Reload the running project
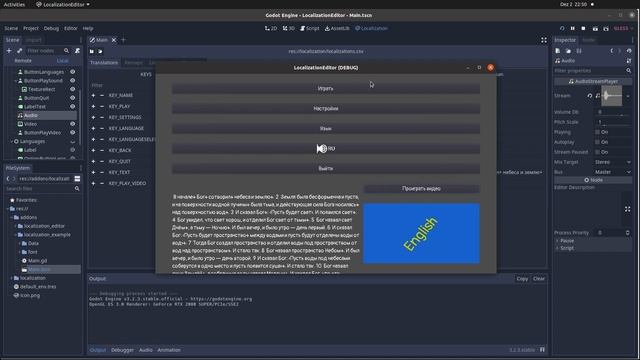The width and height of the screenshot is (640, 360). pyautogui.click(x=562, y=28)
